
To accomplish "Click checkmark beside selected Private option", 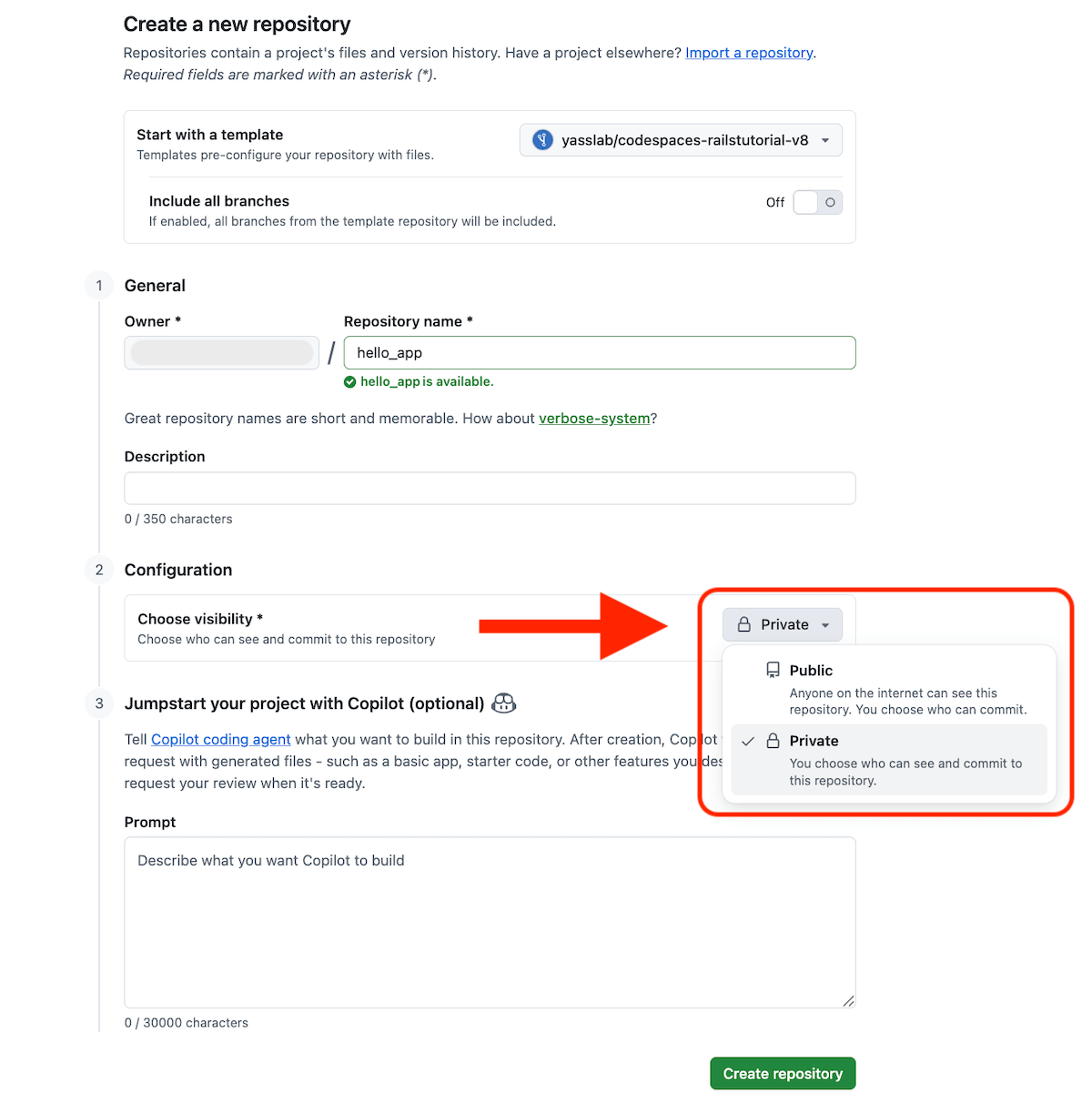I will (747, 741).
